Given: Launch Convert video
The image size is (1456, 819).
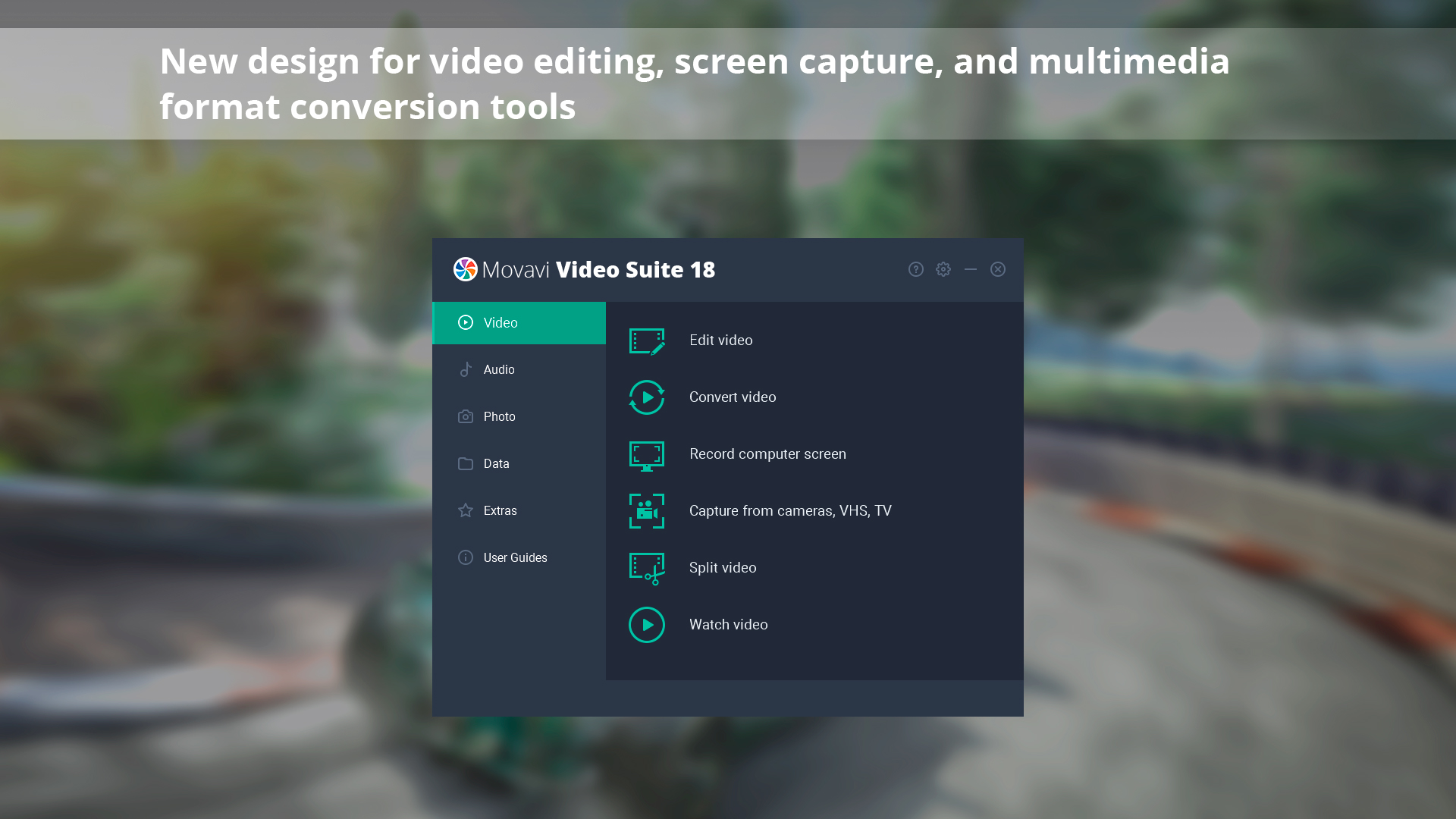Looking at the screenshot, I should coord(733,397).
